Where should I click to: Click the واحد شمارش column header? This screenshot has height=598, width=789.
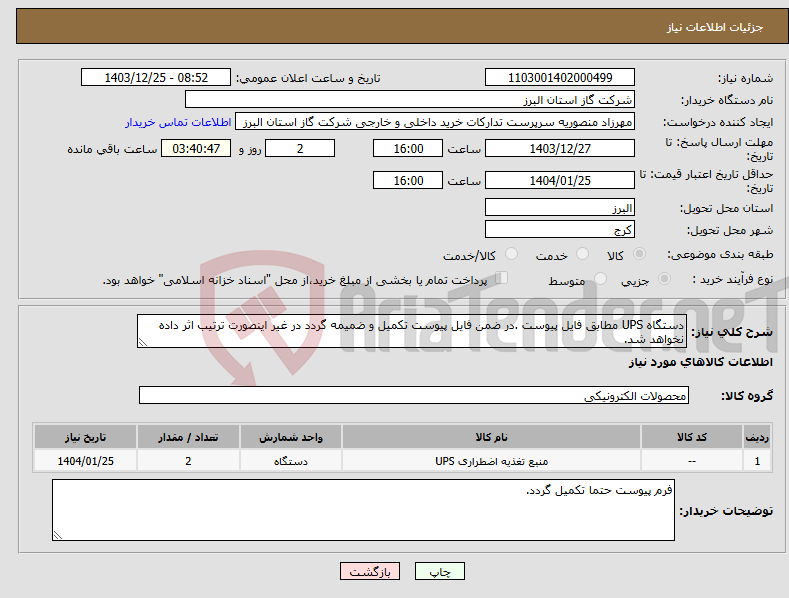point(291,437)
